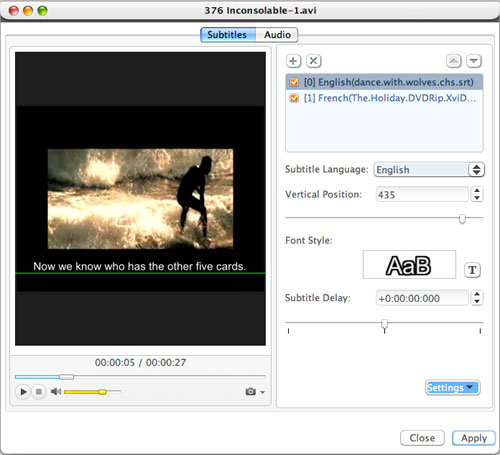Click the green subtitle position line
Screen dimensions: 500x455
(140, 273)
